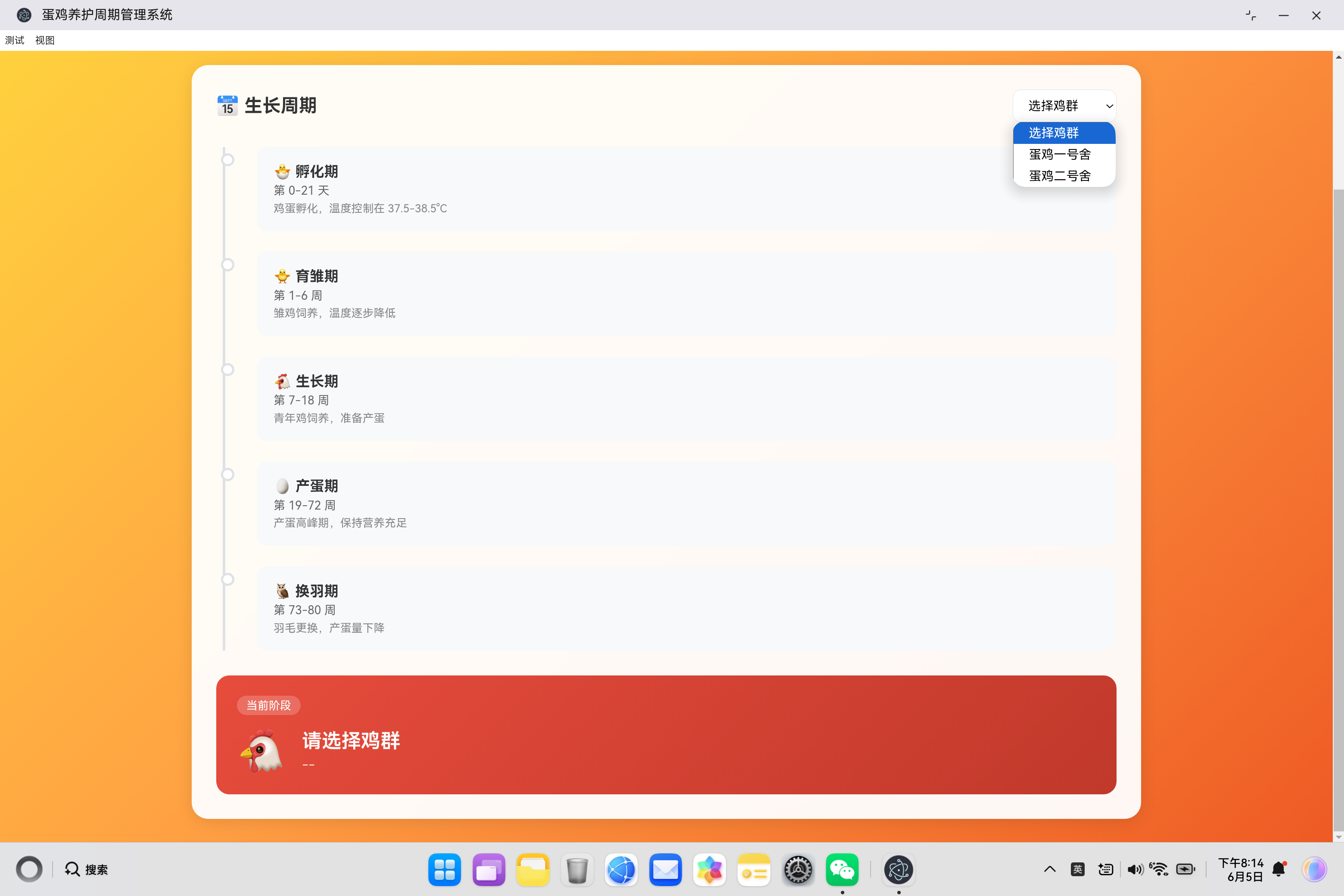Select the 生长期 timeline marker
Screen dimensions: 1344x896
227,369
